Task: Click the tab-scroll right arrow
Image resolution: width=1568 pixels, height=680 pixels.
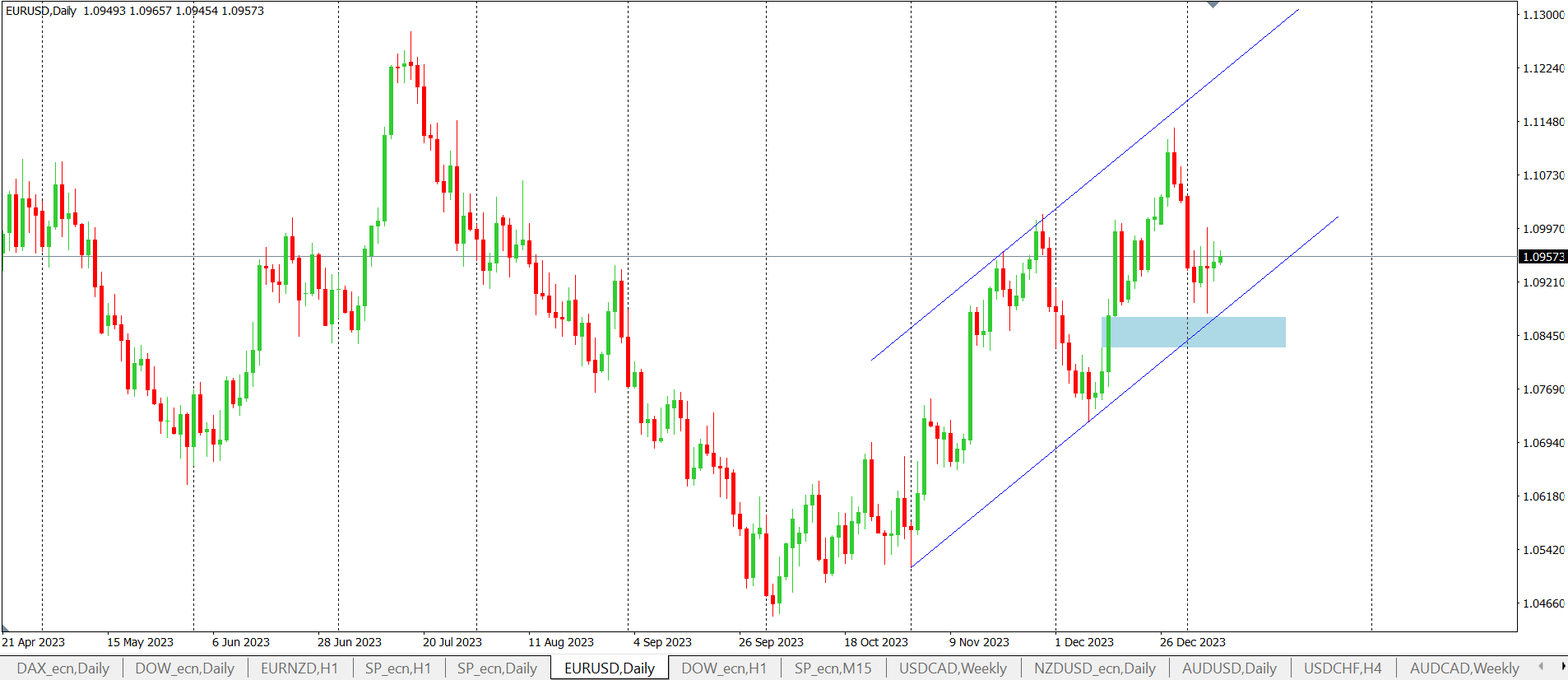Action: point(1563,666)
